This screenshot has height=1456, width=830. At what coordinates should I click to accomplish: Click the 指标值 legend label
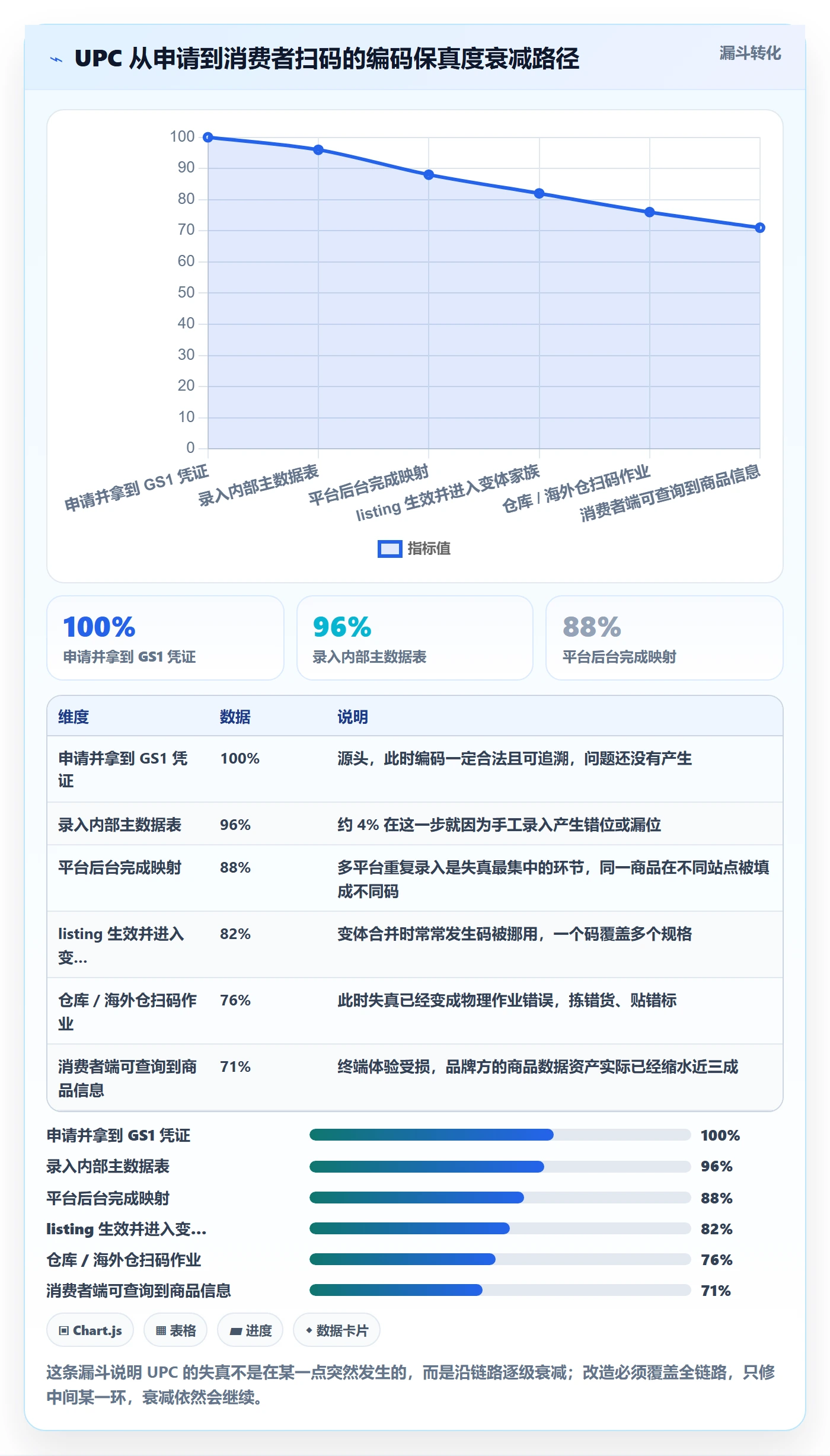(429, 549)
